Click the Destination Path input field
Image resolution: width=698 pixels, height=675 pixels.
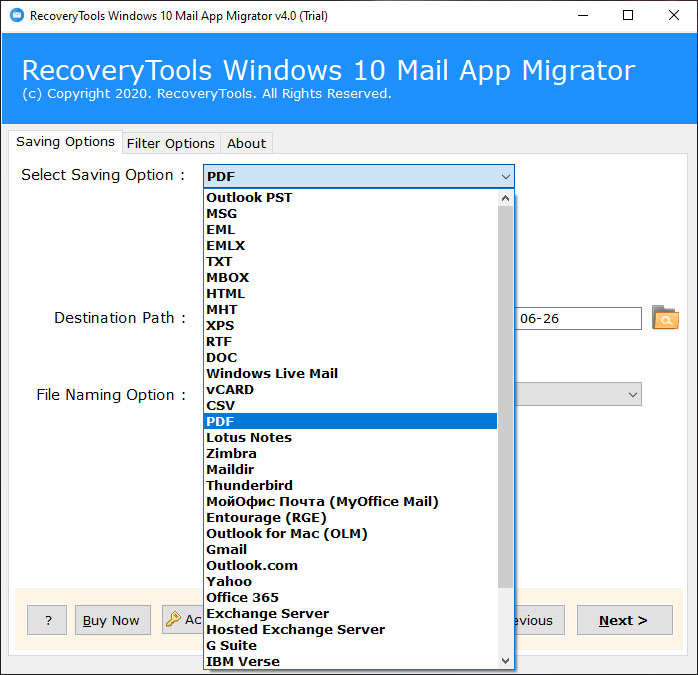point(578,318)
